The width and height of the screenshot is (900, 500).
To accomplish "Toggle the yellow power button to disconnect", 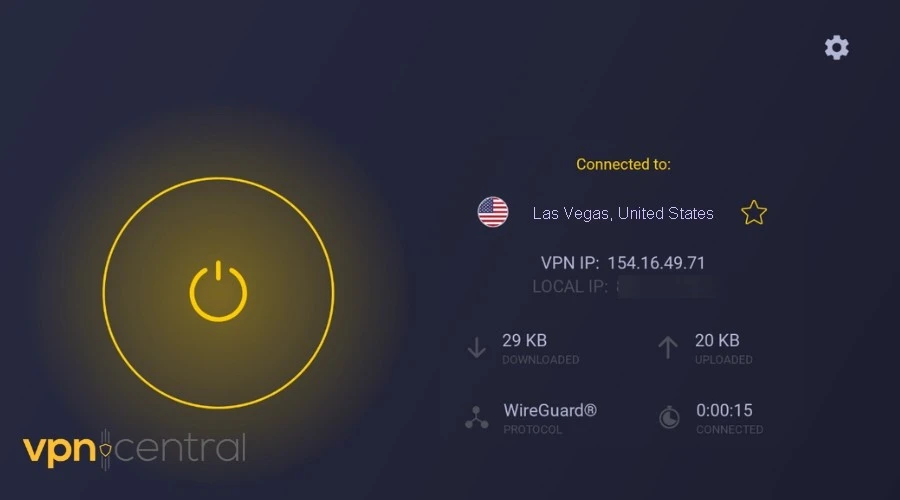I will 218,291.
